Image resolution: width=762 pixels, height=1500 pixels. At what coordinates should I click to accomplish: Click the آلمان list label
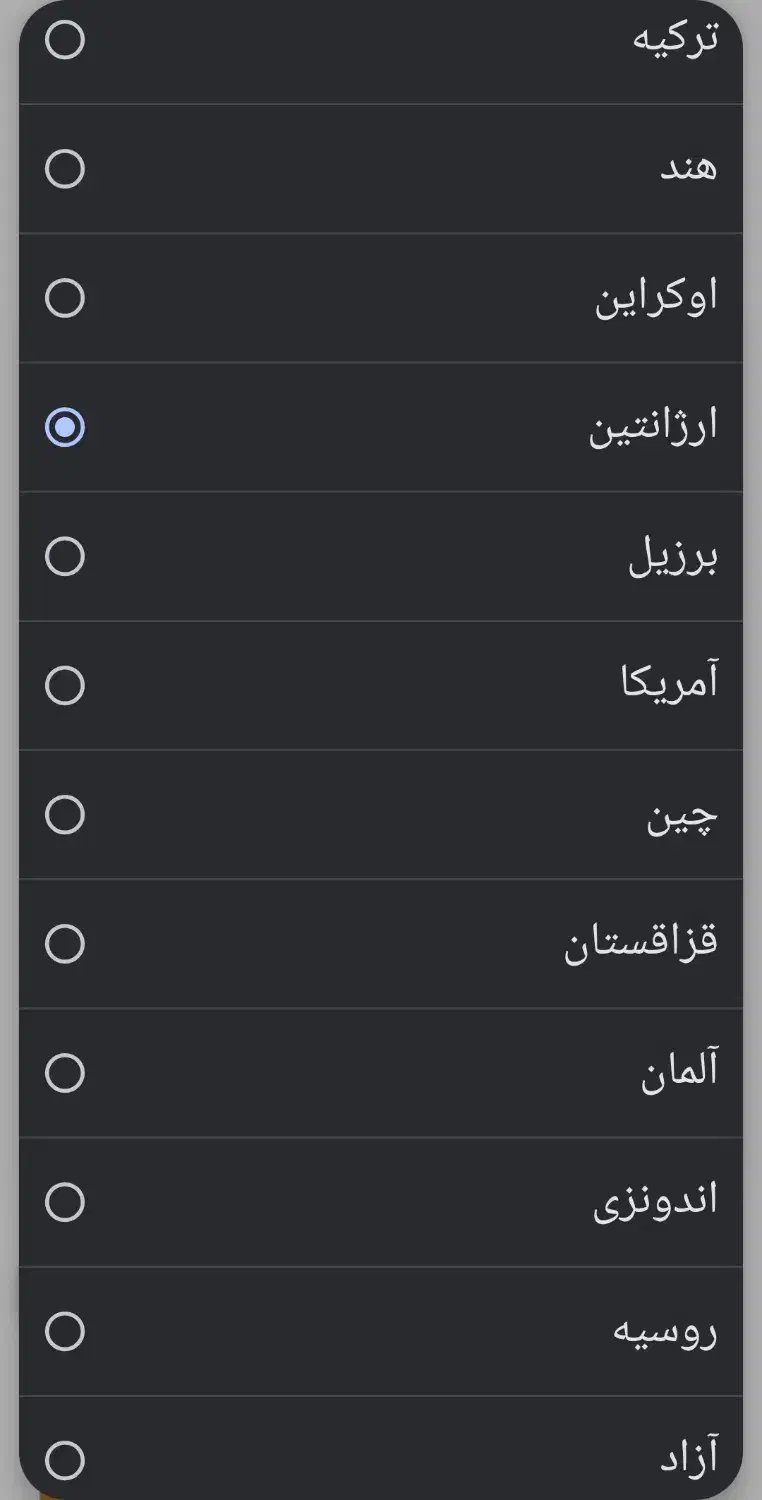point(679,1072)
